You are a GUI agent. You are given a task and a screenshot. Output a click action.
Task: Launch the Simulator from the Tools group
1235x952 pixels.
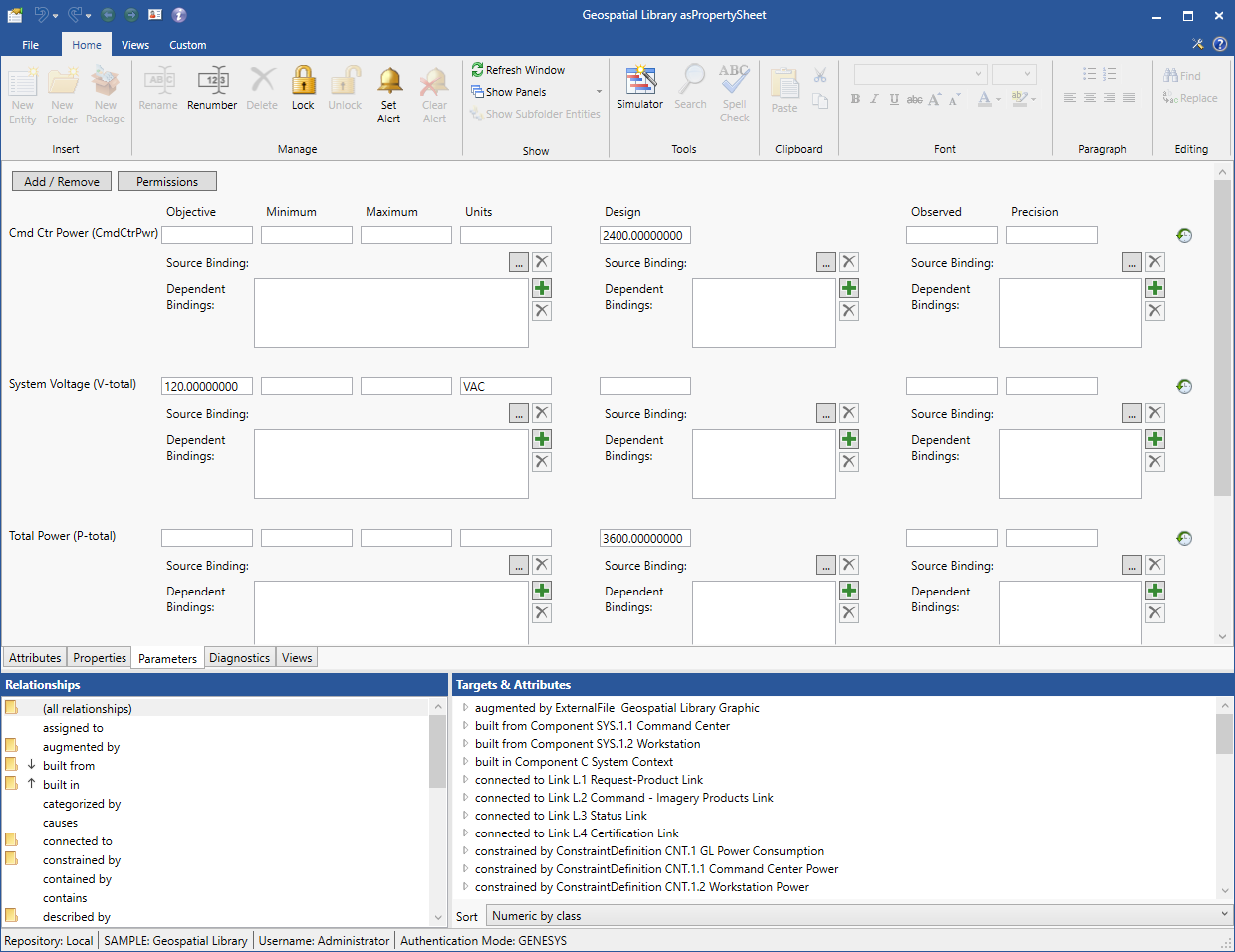point(639,80)
